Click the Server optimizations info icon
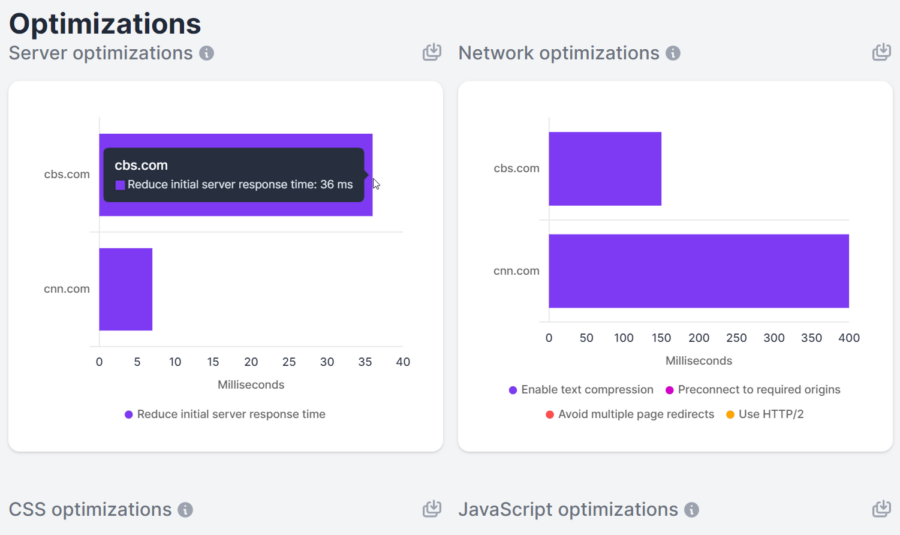 207,53
